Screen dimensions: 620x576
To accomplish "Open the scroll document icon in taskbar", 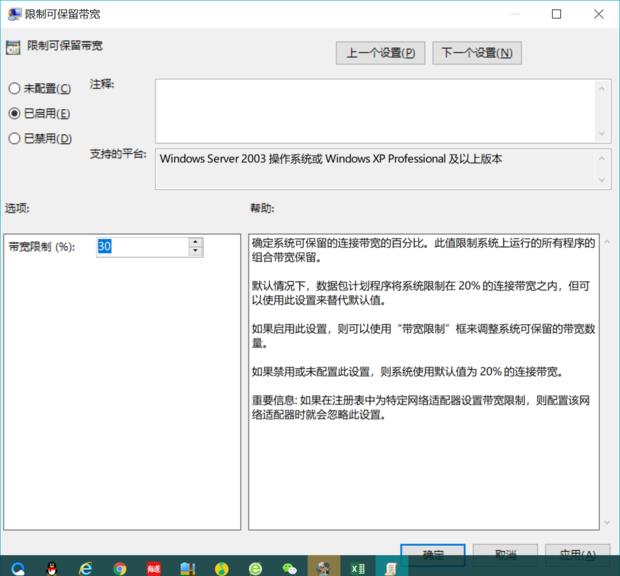I will point(391,568).
